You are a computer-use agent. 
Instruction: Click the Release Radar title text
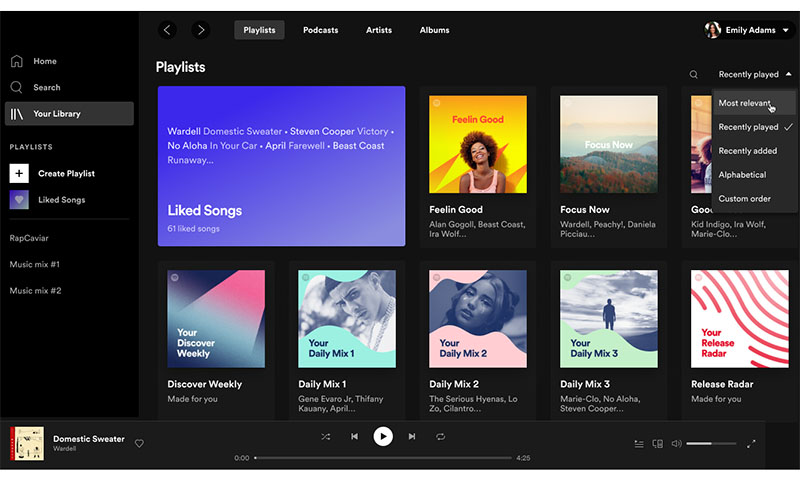coord(722,384)
